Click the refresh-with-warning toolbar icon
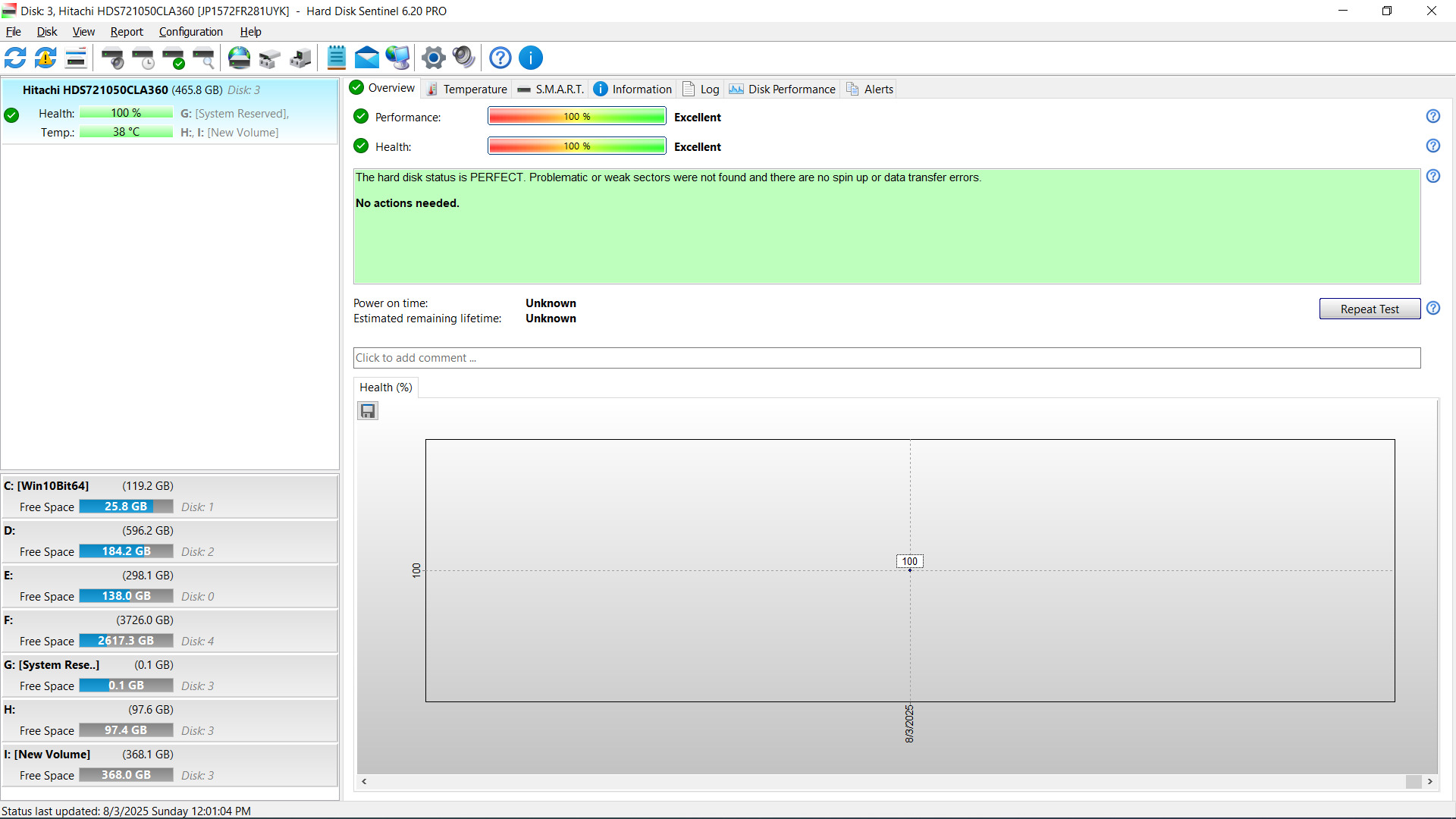This screenshot has height=819, width=1456. tap(45, 58)
